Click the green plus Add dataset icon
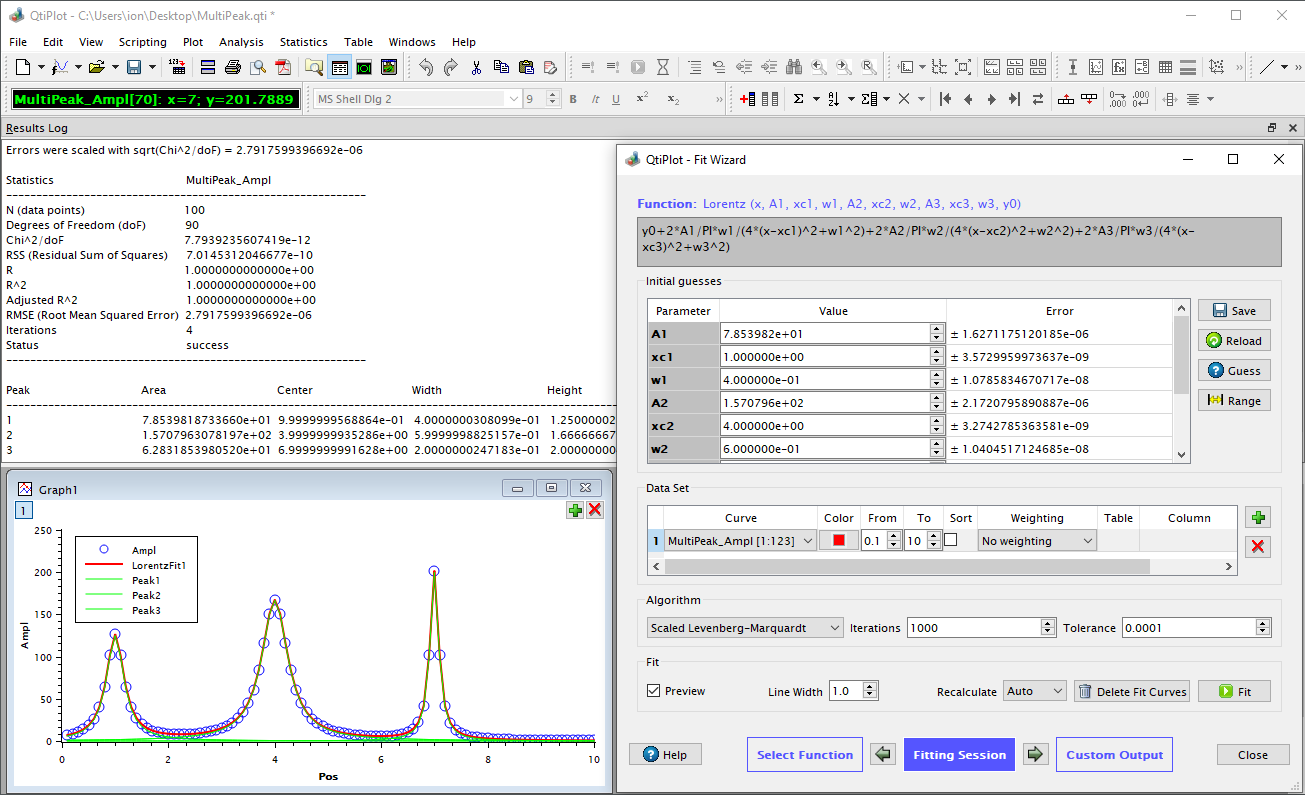This screenshot has height=795, width=1305. click(1258, 517)
